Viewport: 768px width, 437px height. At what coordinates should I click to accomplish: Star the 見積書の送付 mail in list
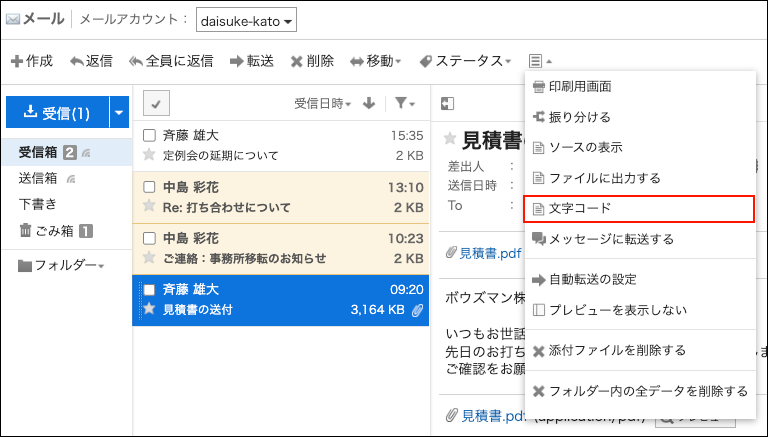(x=149, y=309)
